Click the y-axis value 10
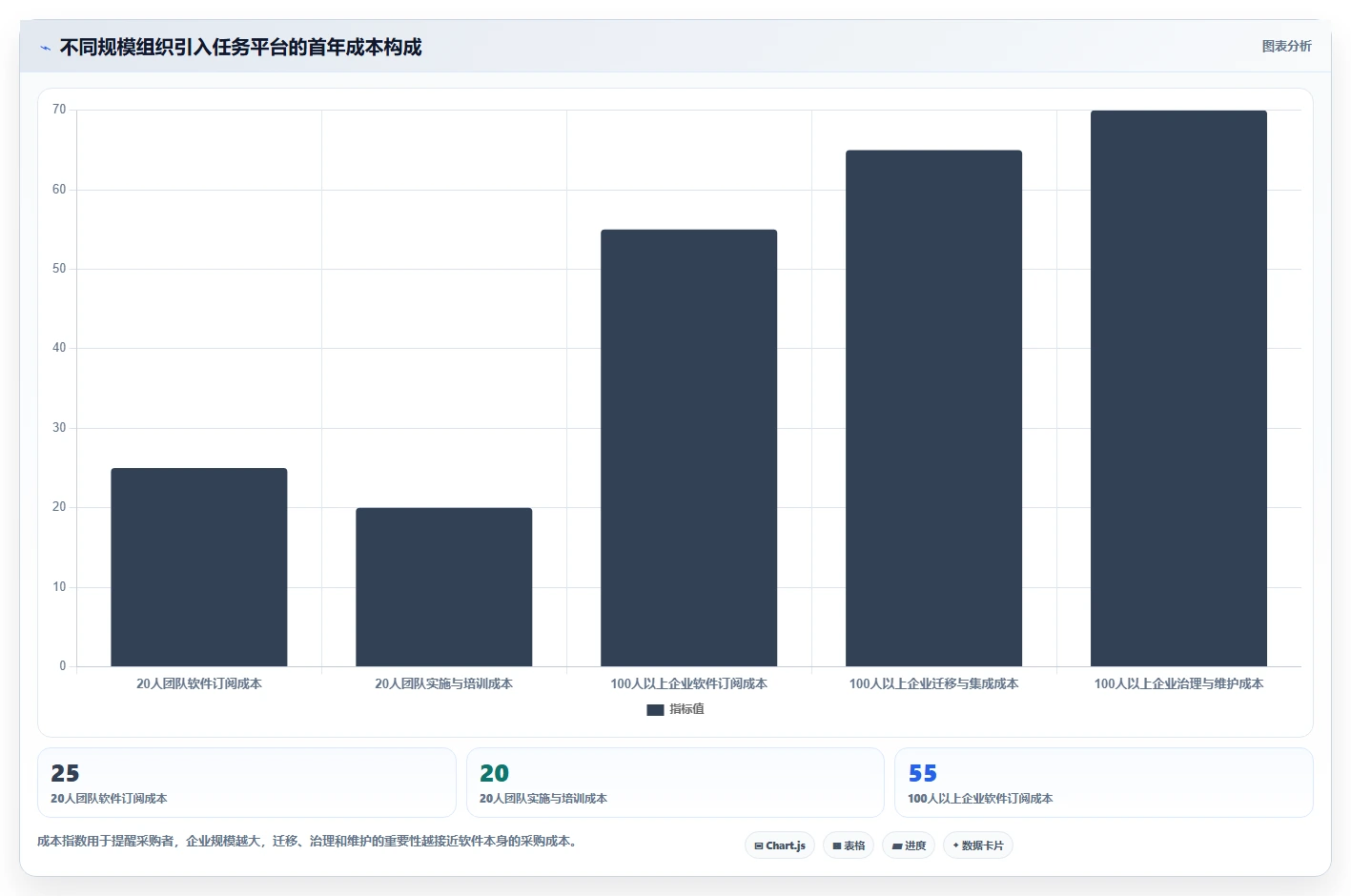1351x896 pixels. coord(59,587)
